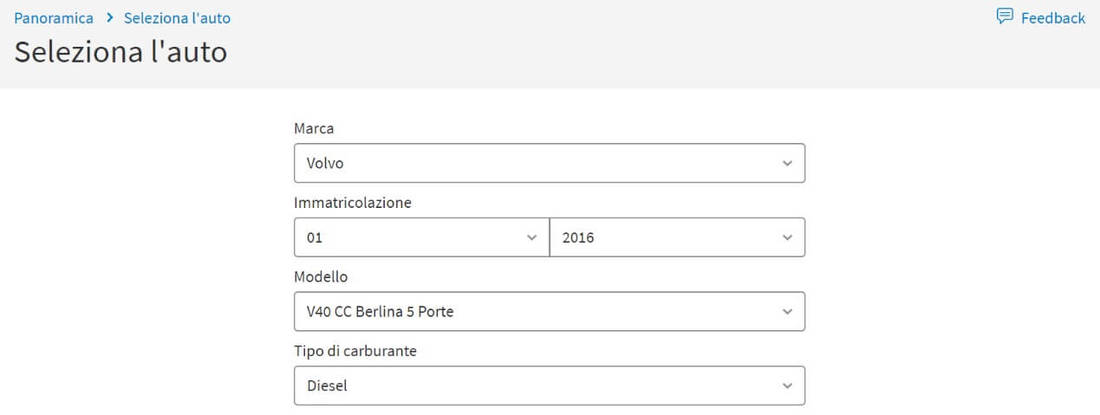Screen dimensions: 1100x415
Task: Click the chevron icon in Modello field
Action: (787, 311)
